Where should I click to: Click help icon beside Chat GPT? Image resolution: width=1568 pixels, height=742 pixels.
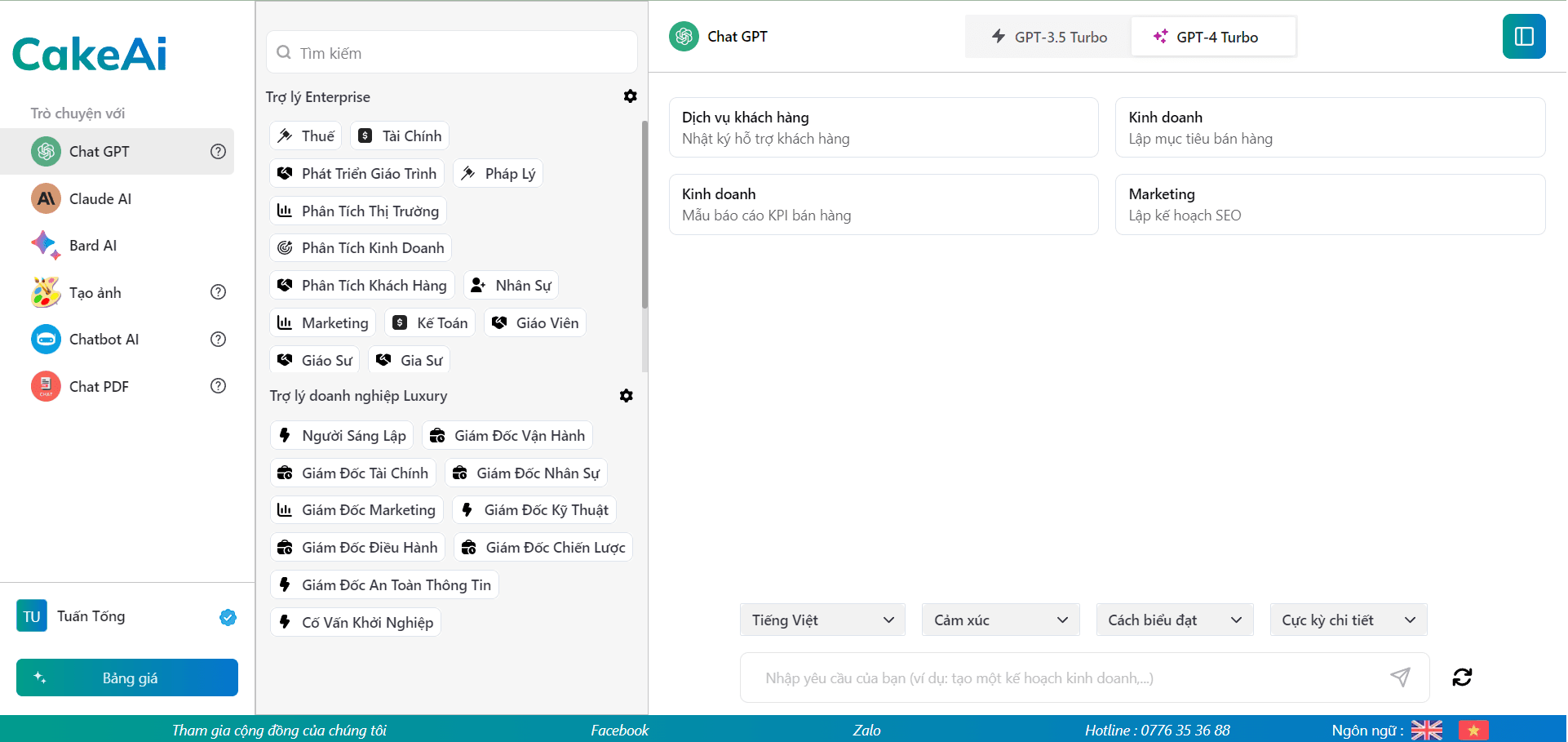click(x=218, y=152)
